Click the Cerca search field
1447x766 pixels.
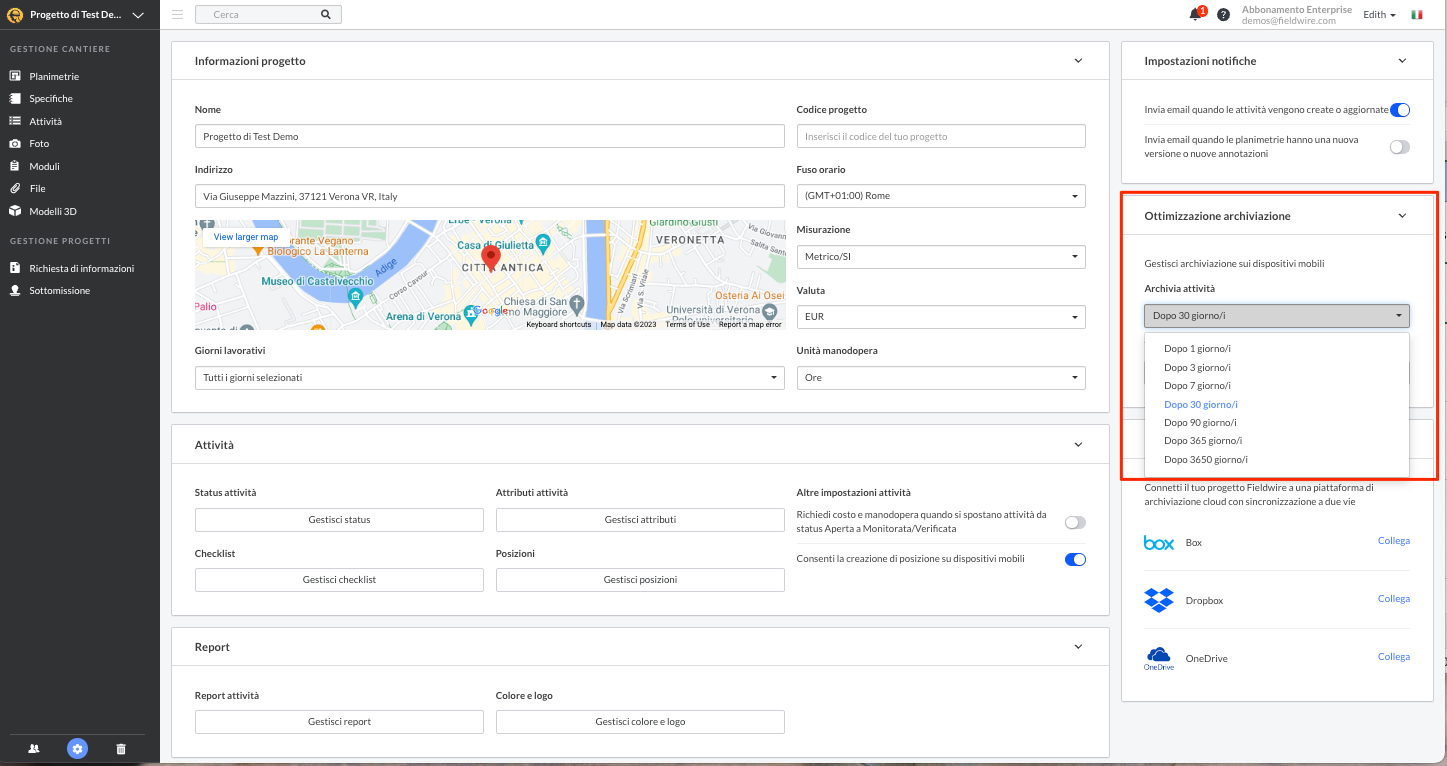pos(268,15)
